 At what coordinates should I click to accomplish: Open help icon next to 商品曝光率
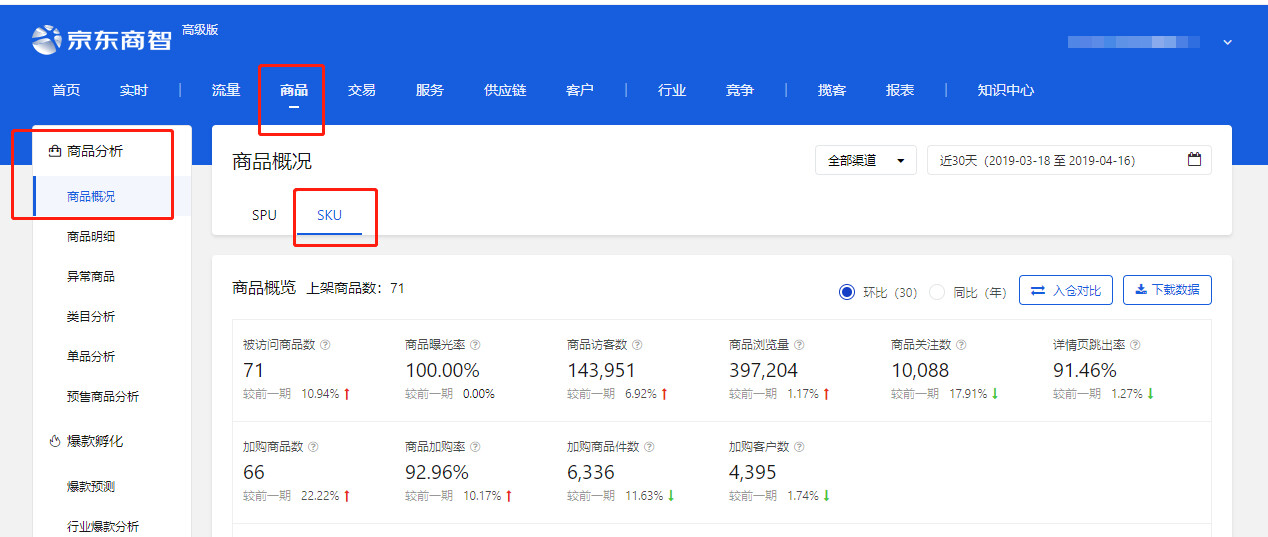pos(474,345)
